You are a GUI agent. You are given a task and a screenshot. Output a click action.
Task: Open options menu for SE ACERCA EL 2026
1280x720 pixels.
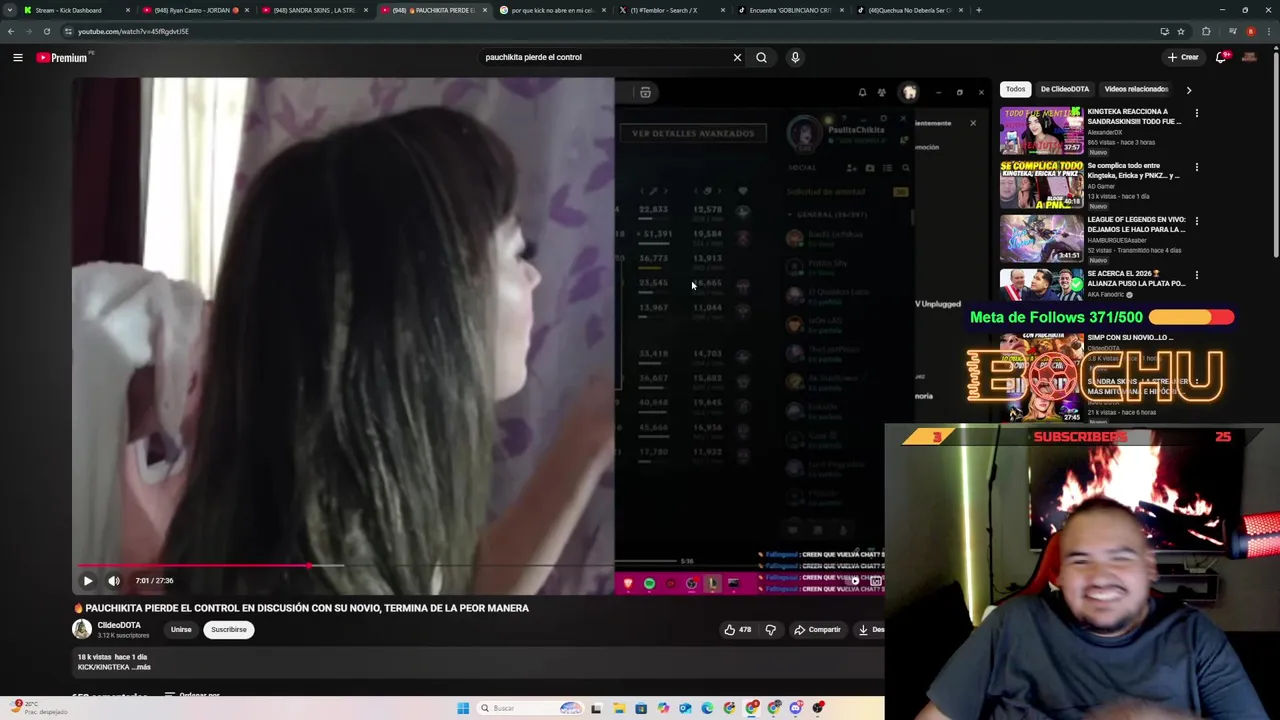1196,275
